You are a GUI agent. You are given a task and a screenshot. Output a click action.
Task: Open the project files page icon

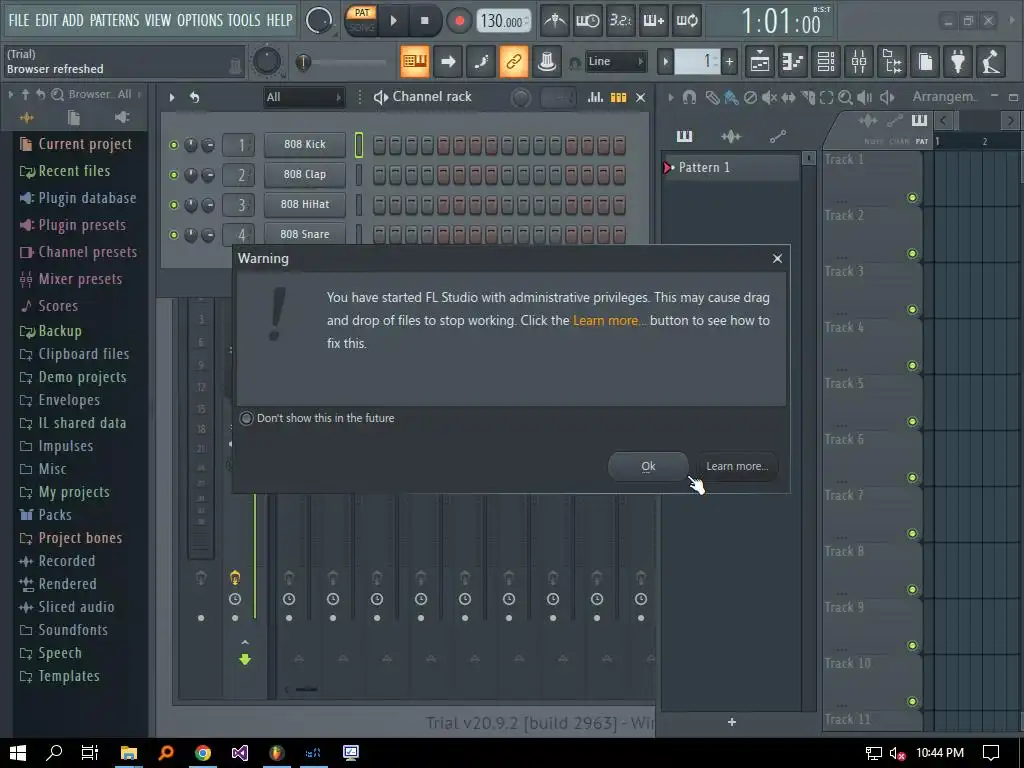925,62
